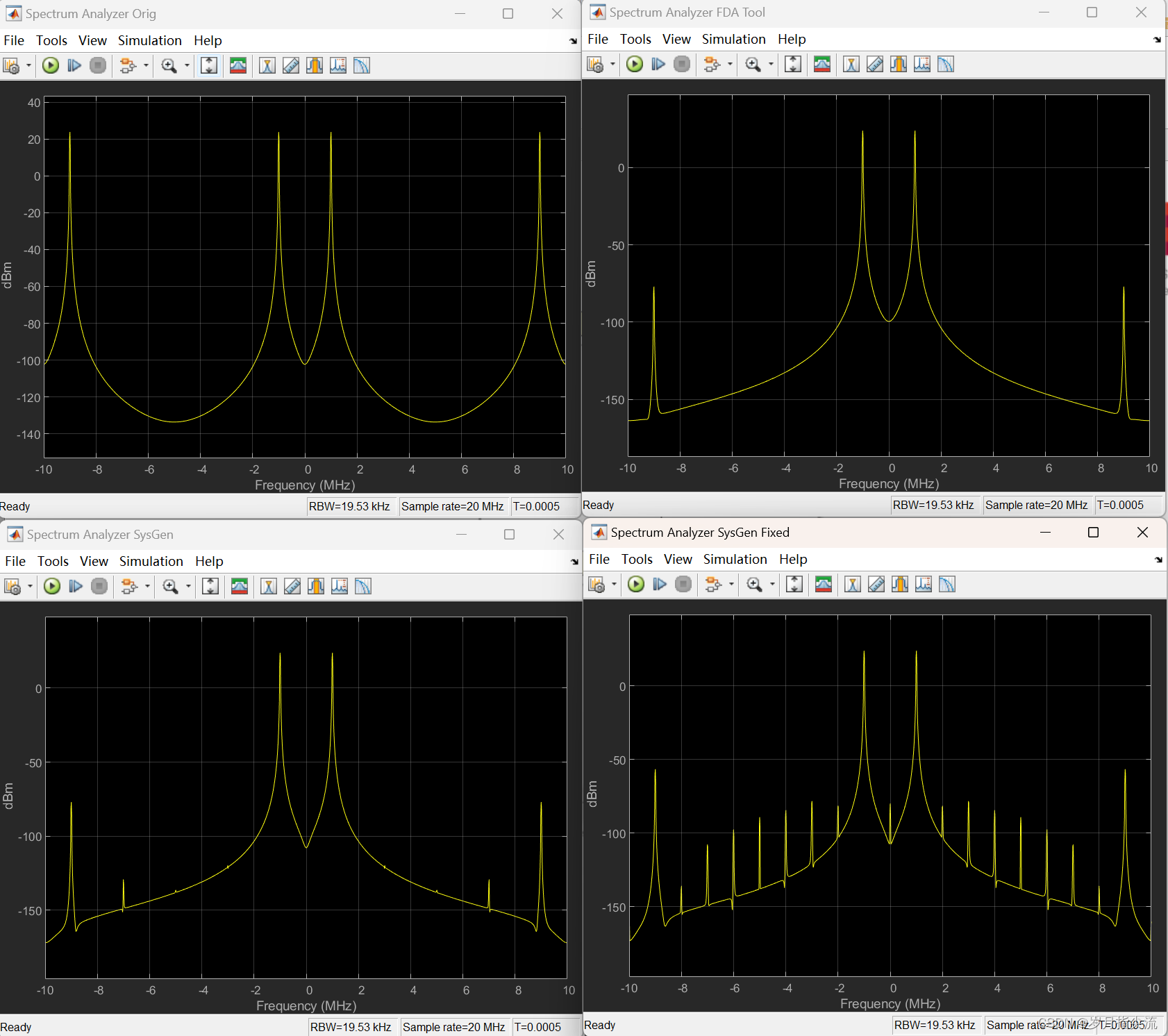
Task: Open spectral mask in SysGen window
Action: 240,586
